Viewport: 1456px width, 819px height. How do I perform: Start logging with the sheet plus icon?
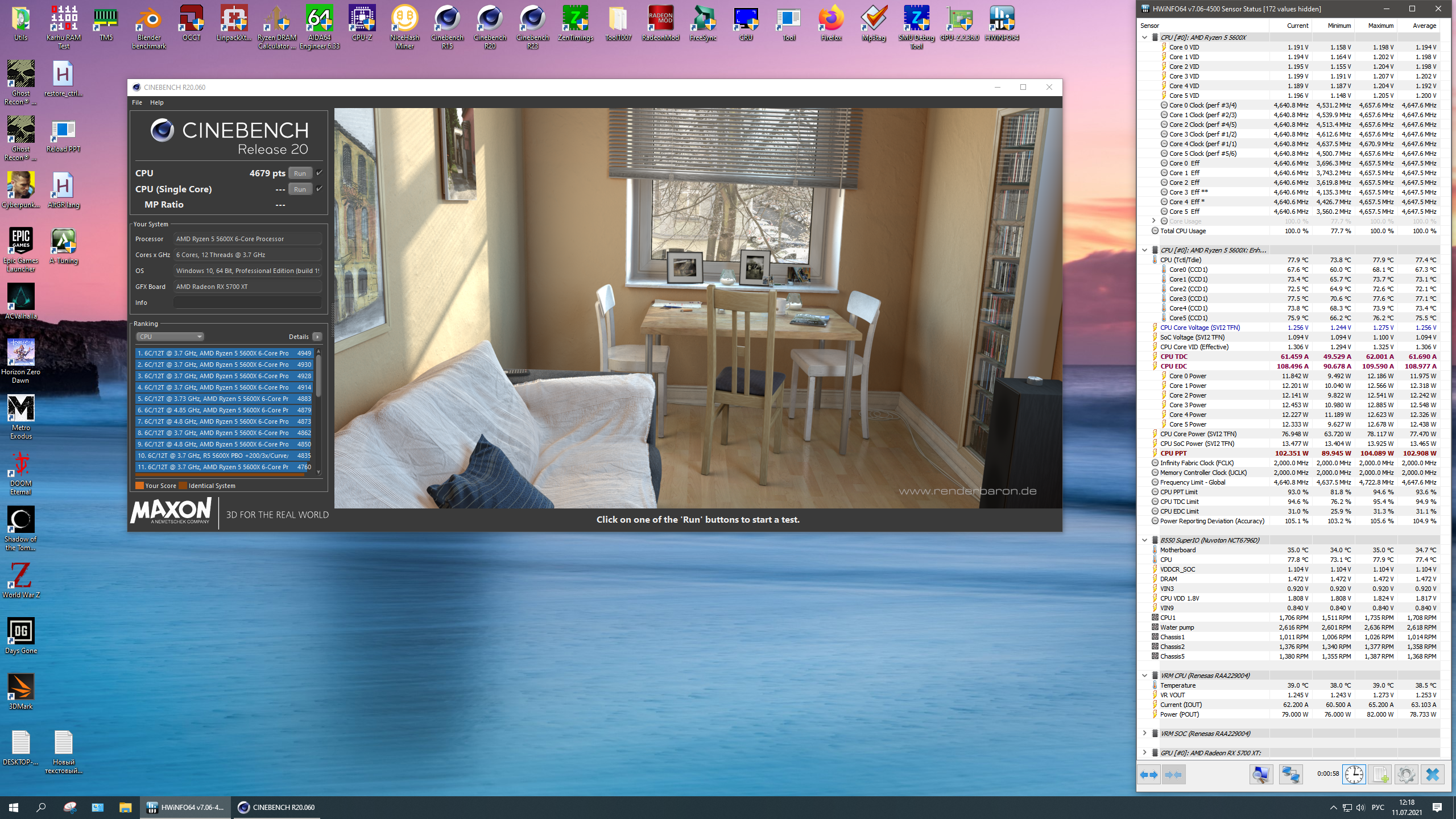coord(1380,775)
